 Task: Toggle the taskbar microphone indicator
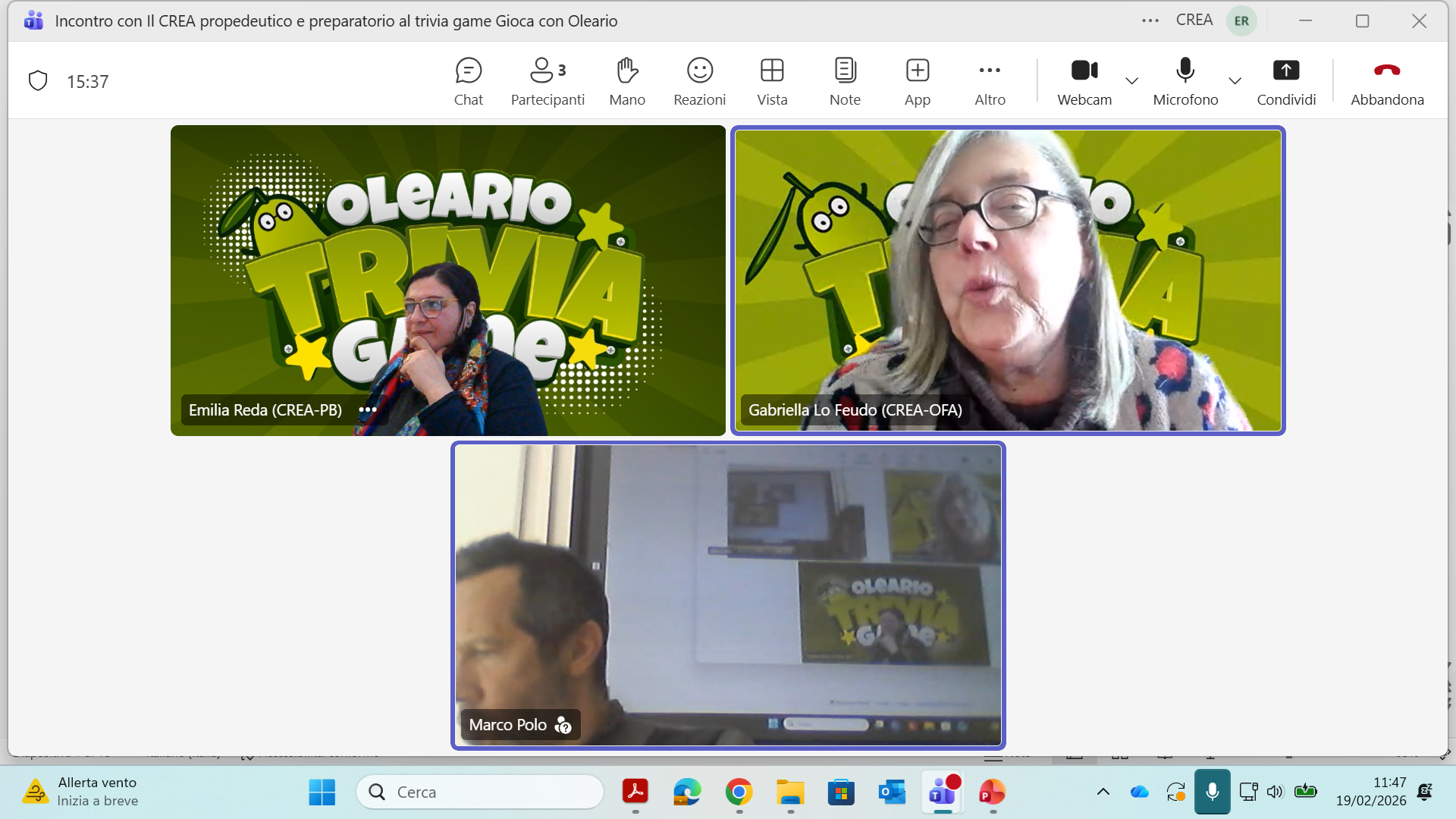click(x=1212, y=792)
